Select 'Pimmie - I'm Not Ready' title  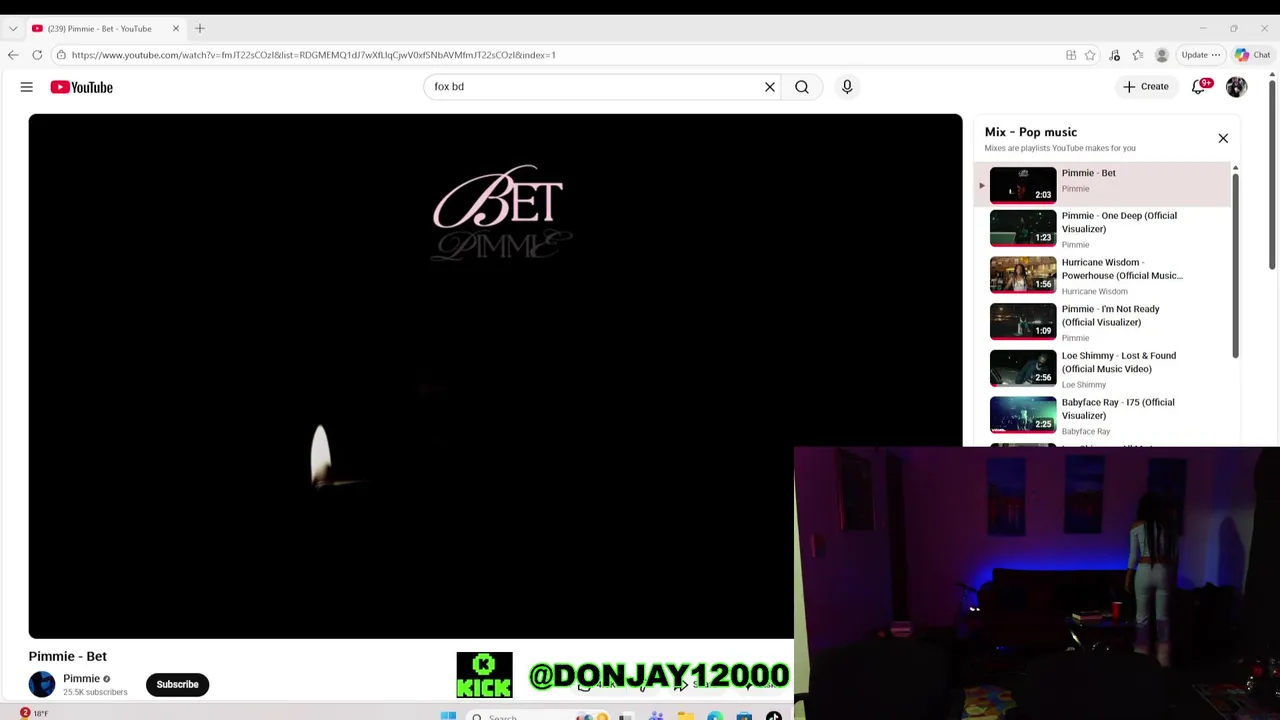pyautogui.click(x=1111, y=316)
